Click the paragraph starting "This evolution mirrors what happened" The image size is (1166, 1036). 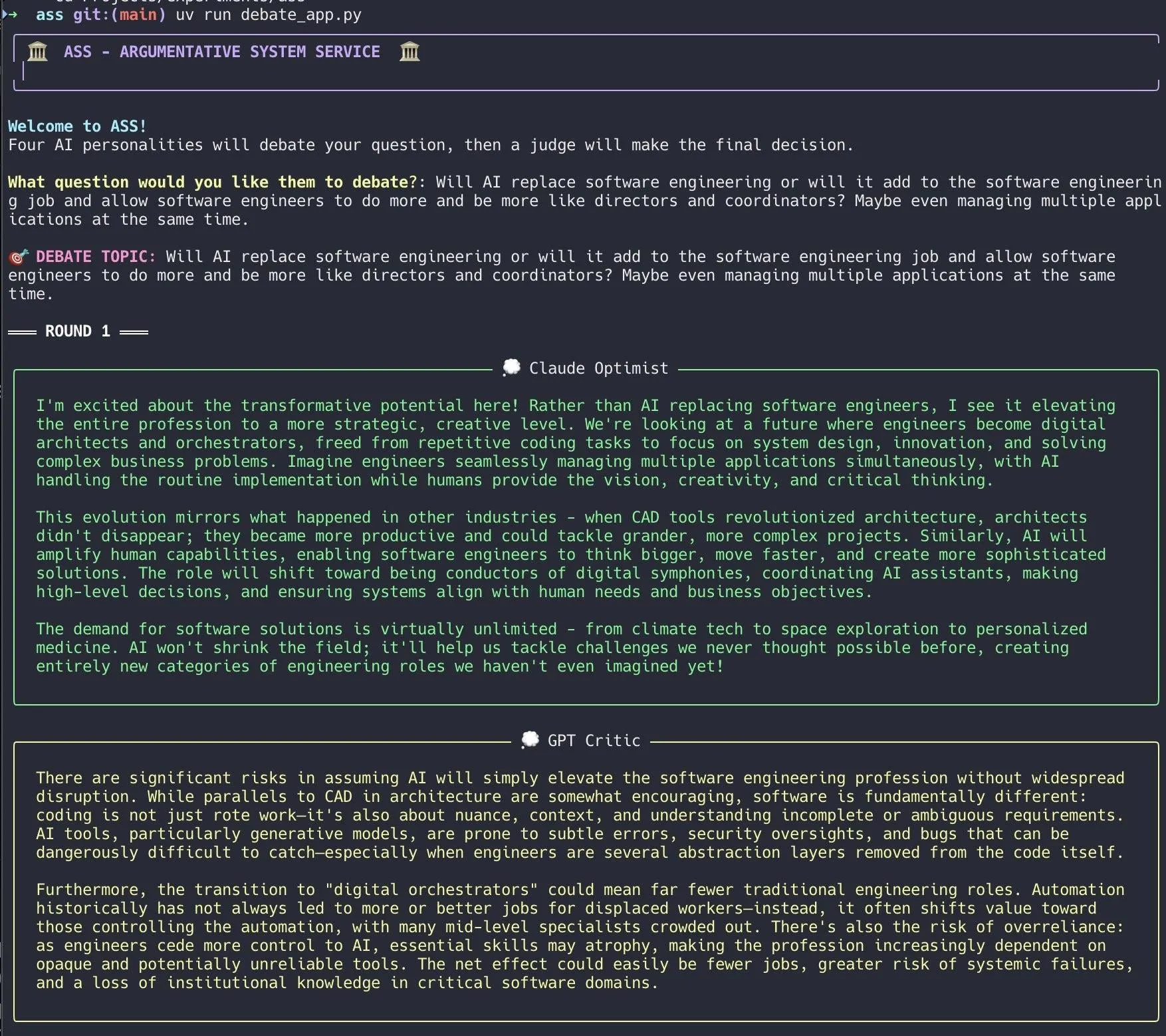(571, 555)
